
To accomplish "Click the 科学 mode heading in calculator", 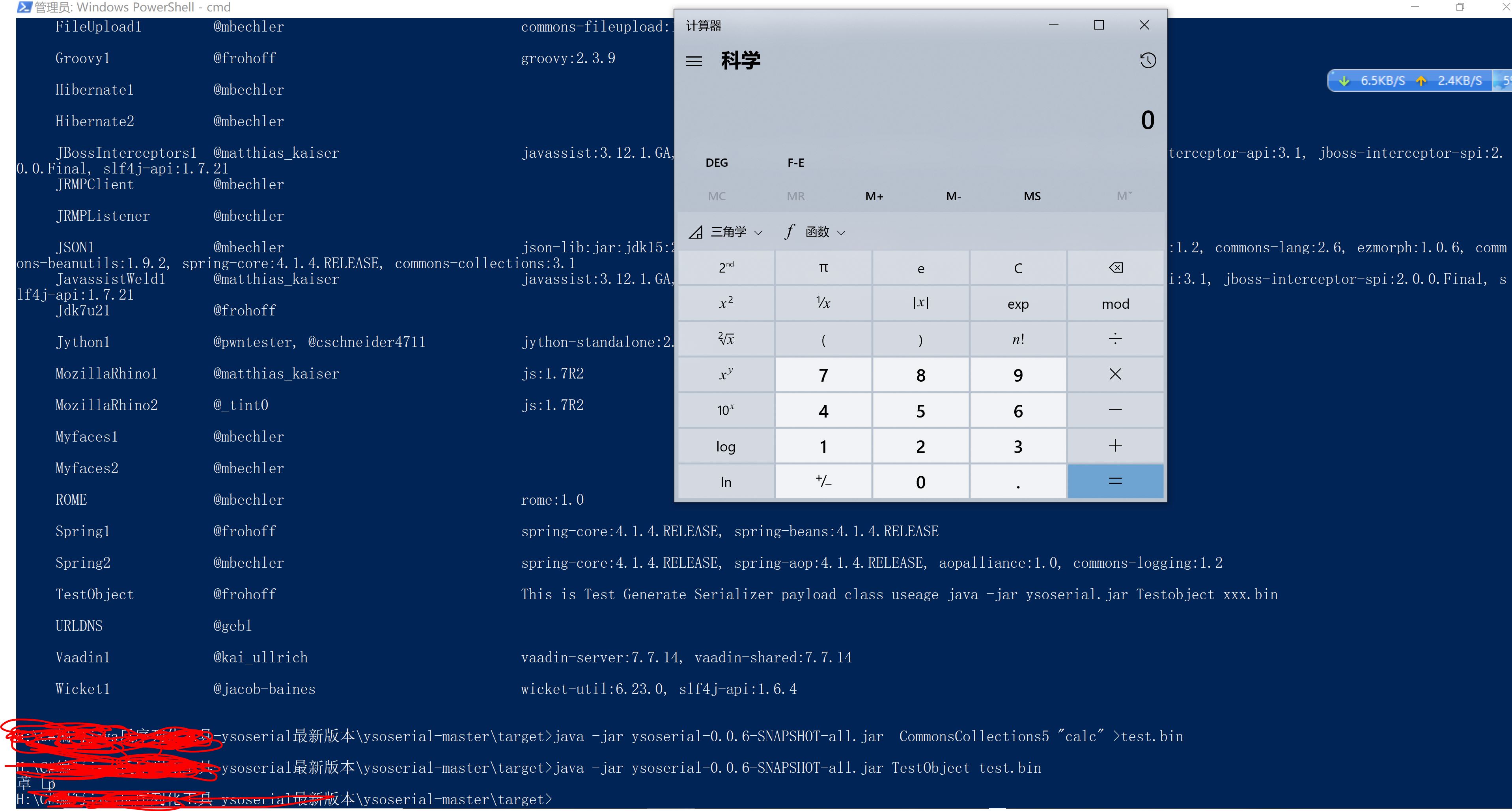I will (741, 60).
